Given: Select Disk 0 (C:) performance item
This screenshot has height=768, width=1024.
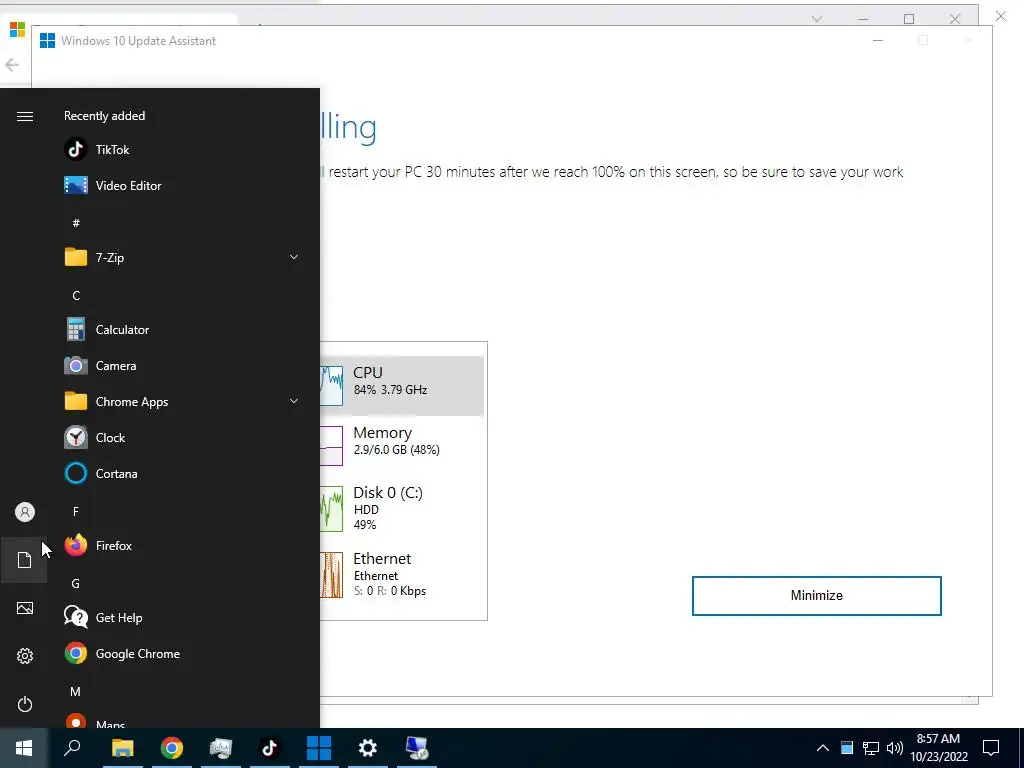Looking at the screenshot, I should pos(402,508).
